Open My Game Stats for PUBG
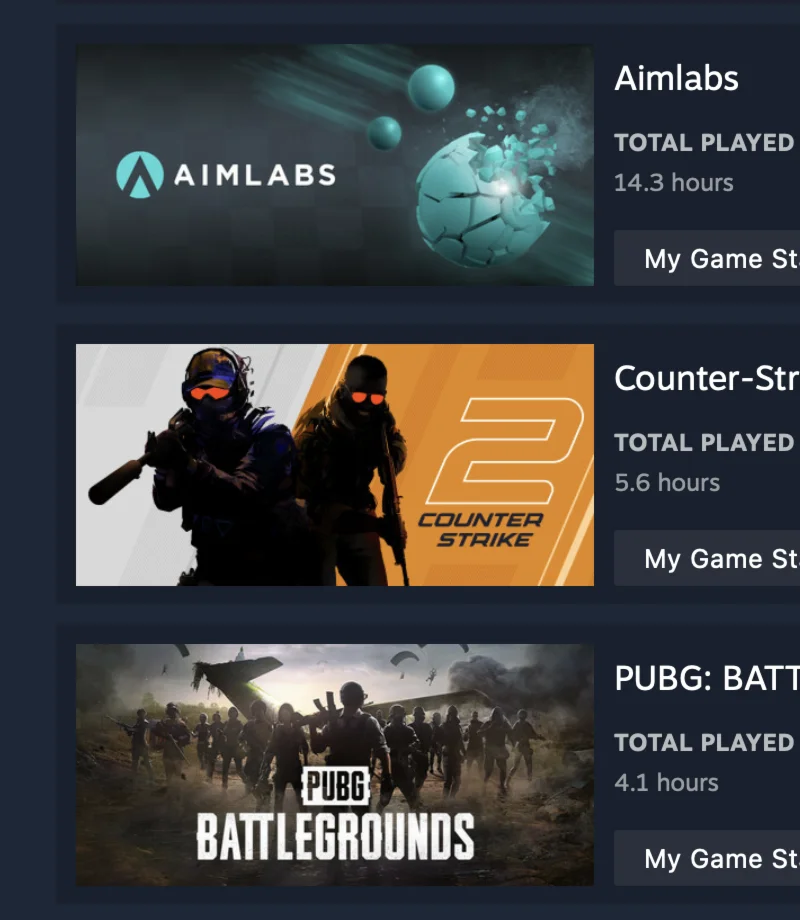This screenshot has width=800, height=920. click(707, 858)
